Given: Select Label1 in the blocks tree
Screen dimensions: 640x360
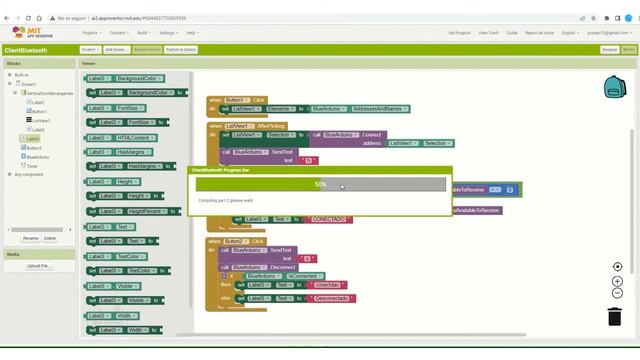Looking at the screenshot, I should (36, 102).
